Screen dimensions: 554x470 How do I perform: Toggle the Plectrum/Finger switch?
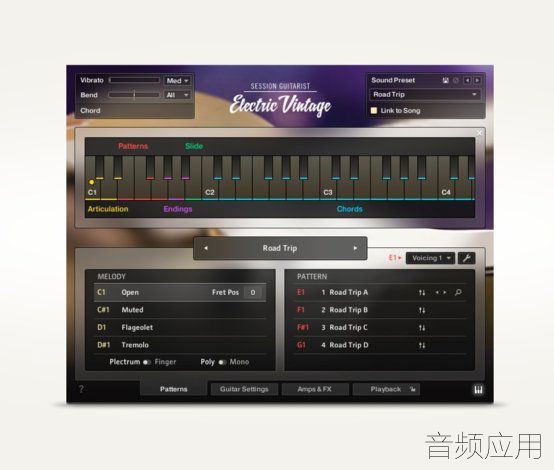(x=147, y=362)
